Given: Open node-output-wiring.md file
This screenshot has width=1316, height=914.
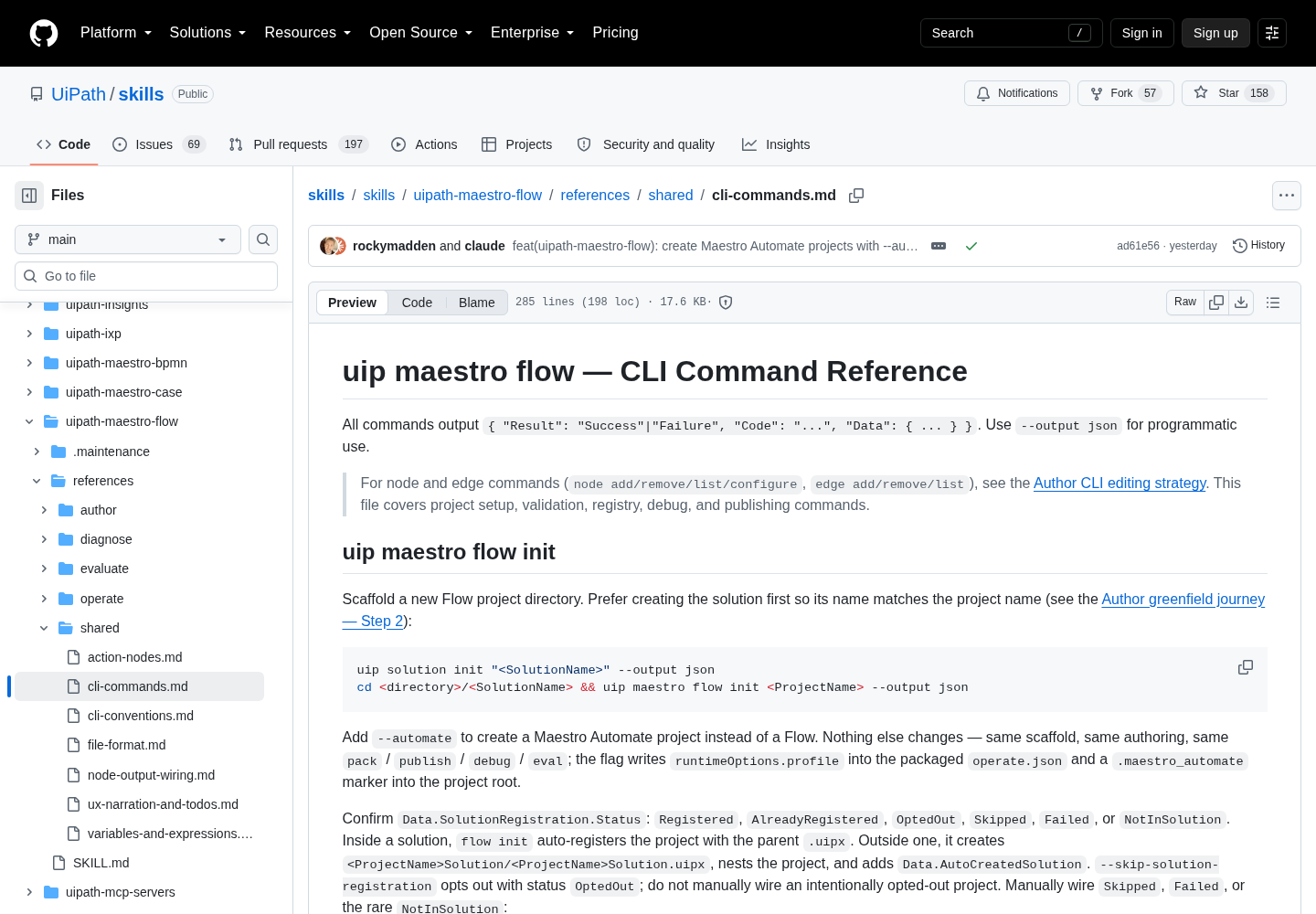Looking at the screenshot, I should click(x=151, y=775).
